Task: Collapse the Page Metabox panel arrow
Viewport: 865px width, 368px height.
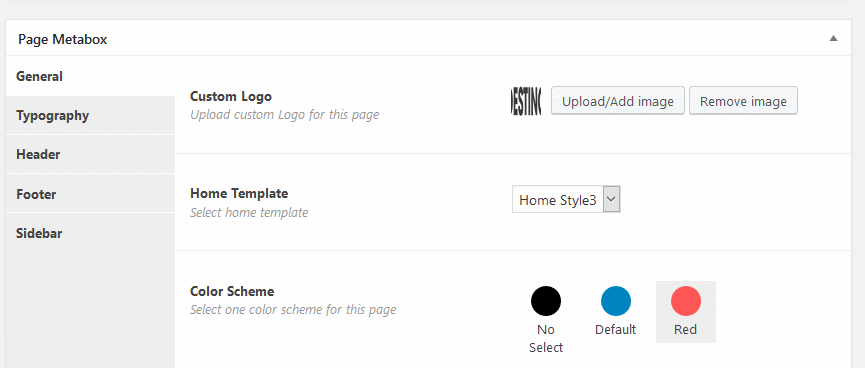Action: tap(834, 39)
